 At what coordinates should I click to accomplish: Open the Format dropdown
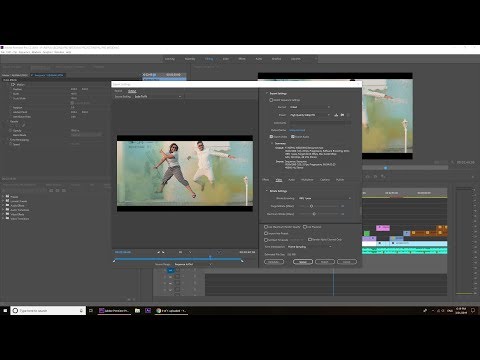click(310, 107)
